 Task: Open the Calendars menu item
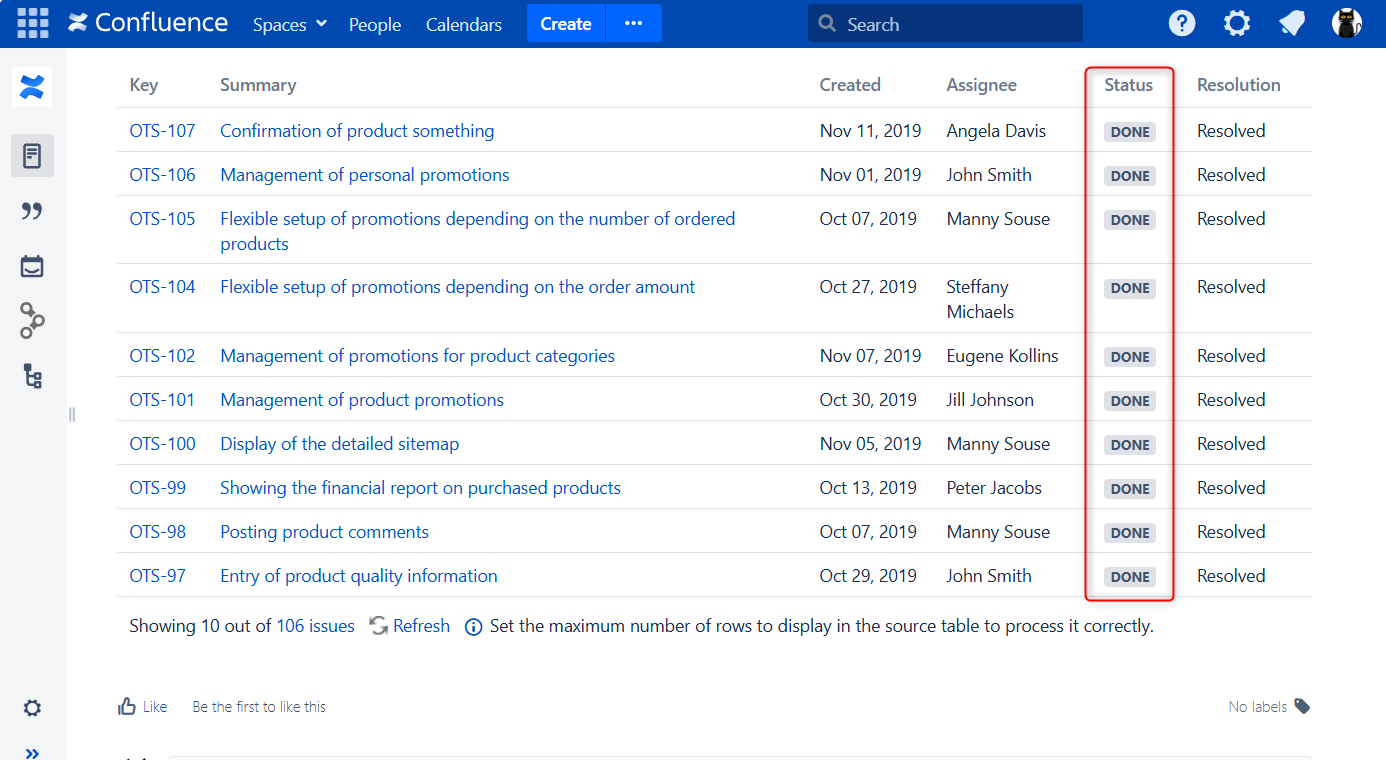[x=464, y=24]
